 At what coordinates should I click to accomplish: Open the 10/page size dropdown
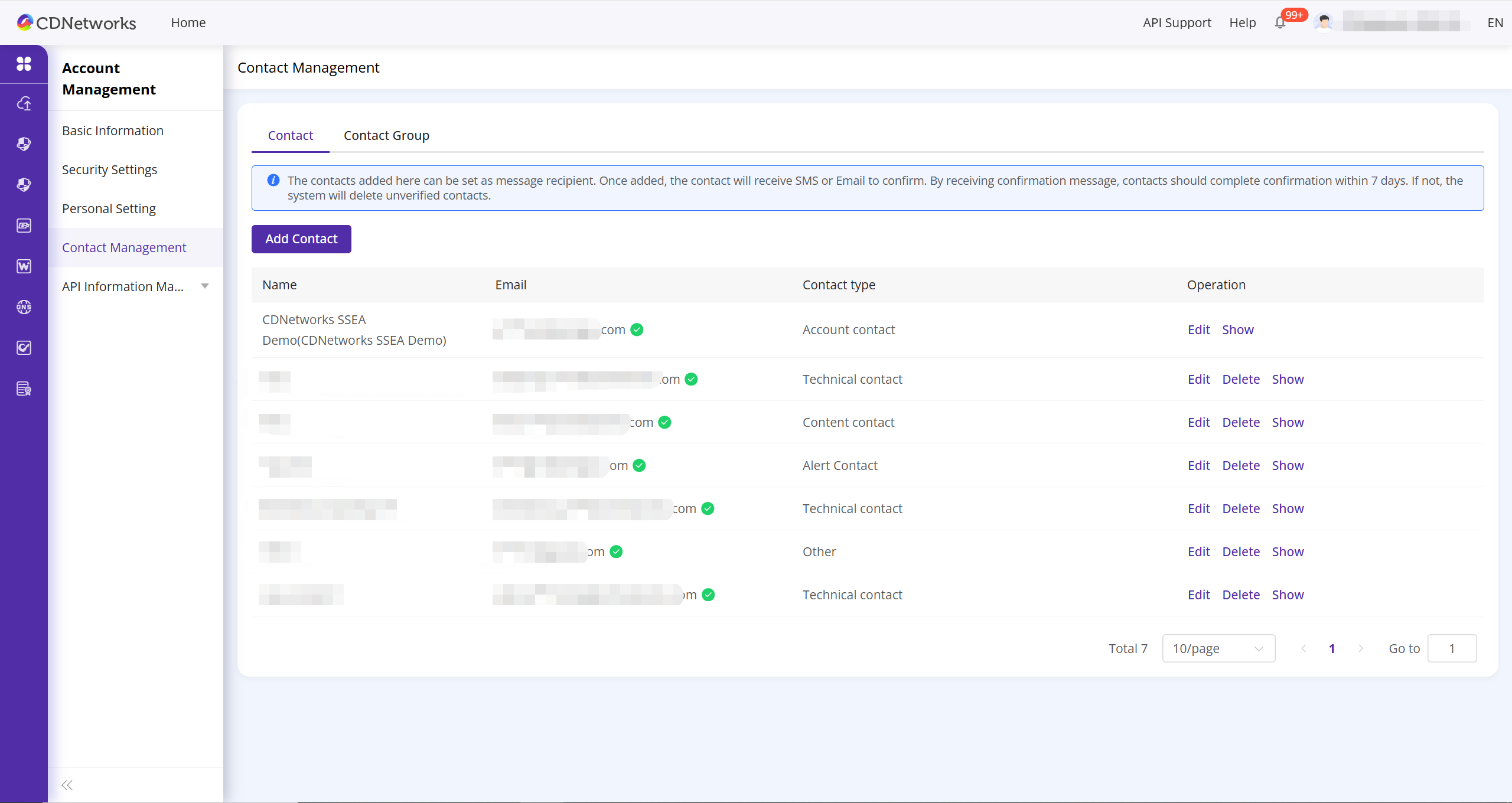1218,648
